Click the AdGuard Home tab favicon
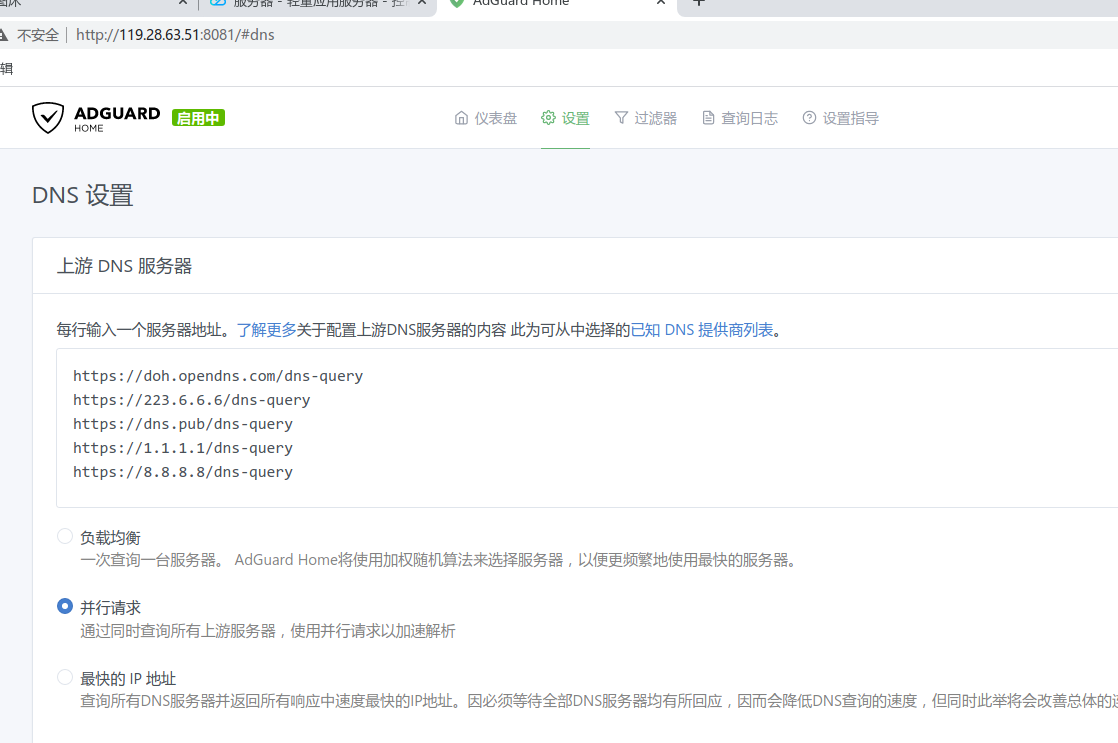1118x743 pixels. point(457,3)
